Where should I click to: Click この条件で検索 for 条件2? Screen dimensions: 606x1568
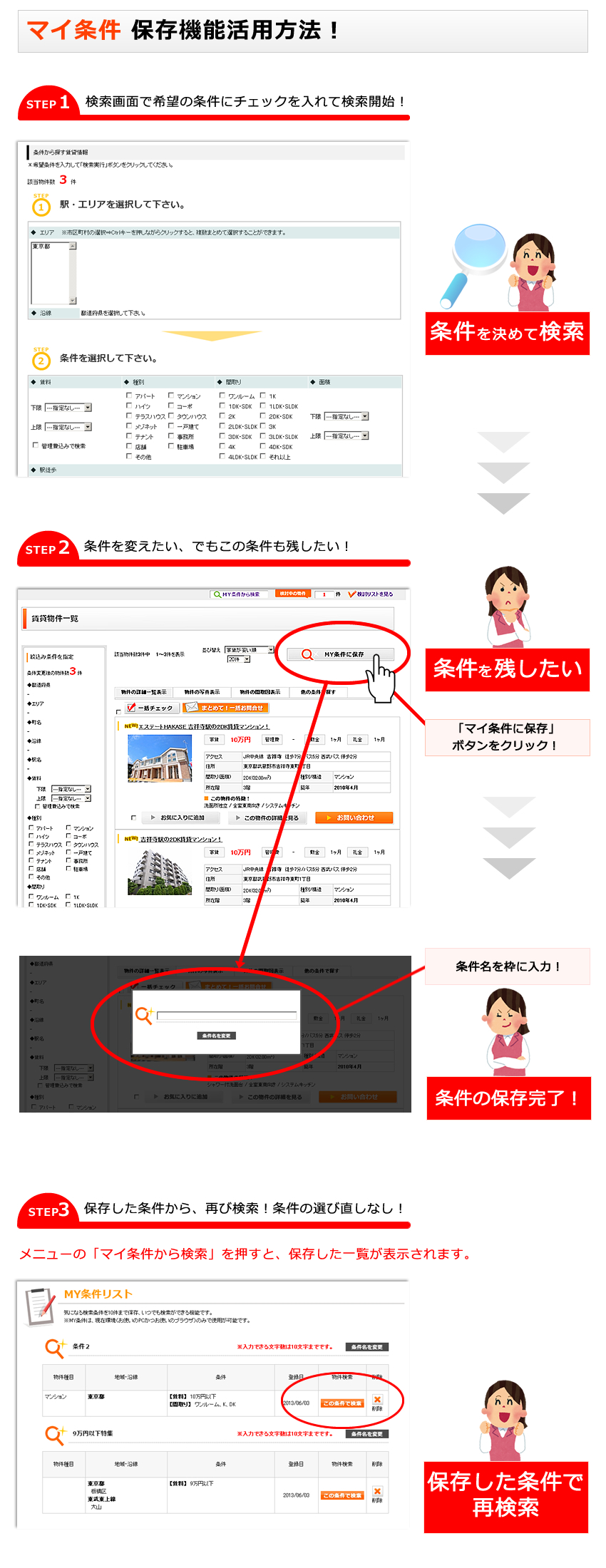(342, 1403)
